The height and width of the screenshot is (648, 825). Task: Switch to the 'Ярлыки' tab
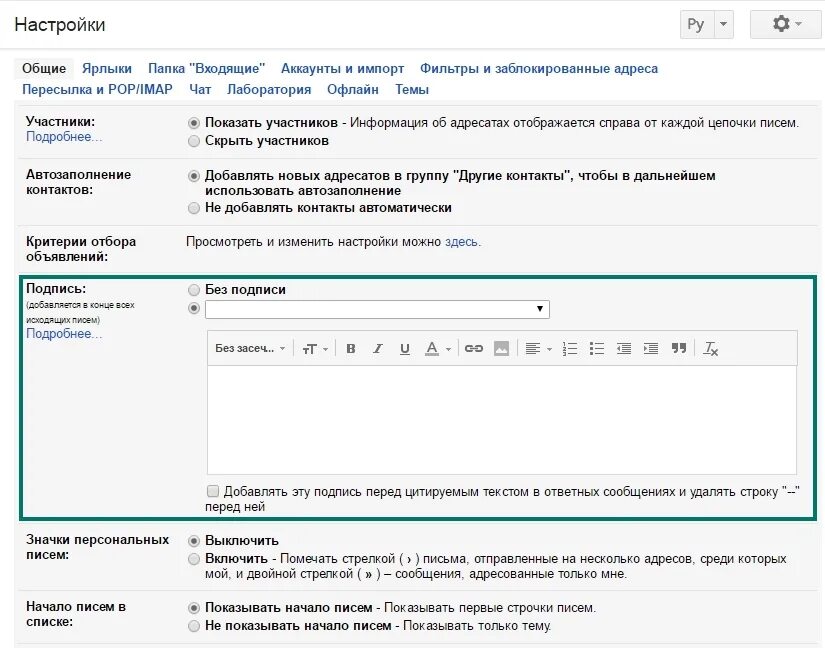107,68
